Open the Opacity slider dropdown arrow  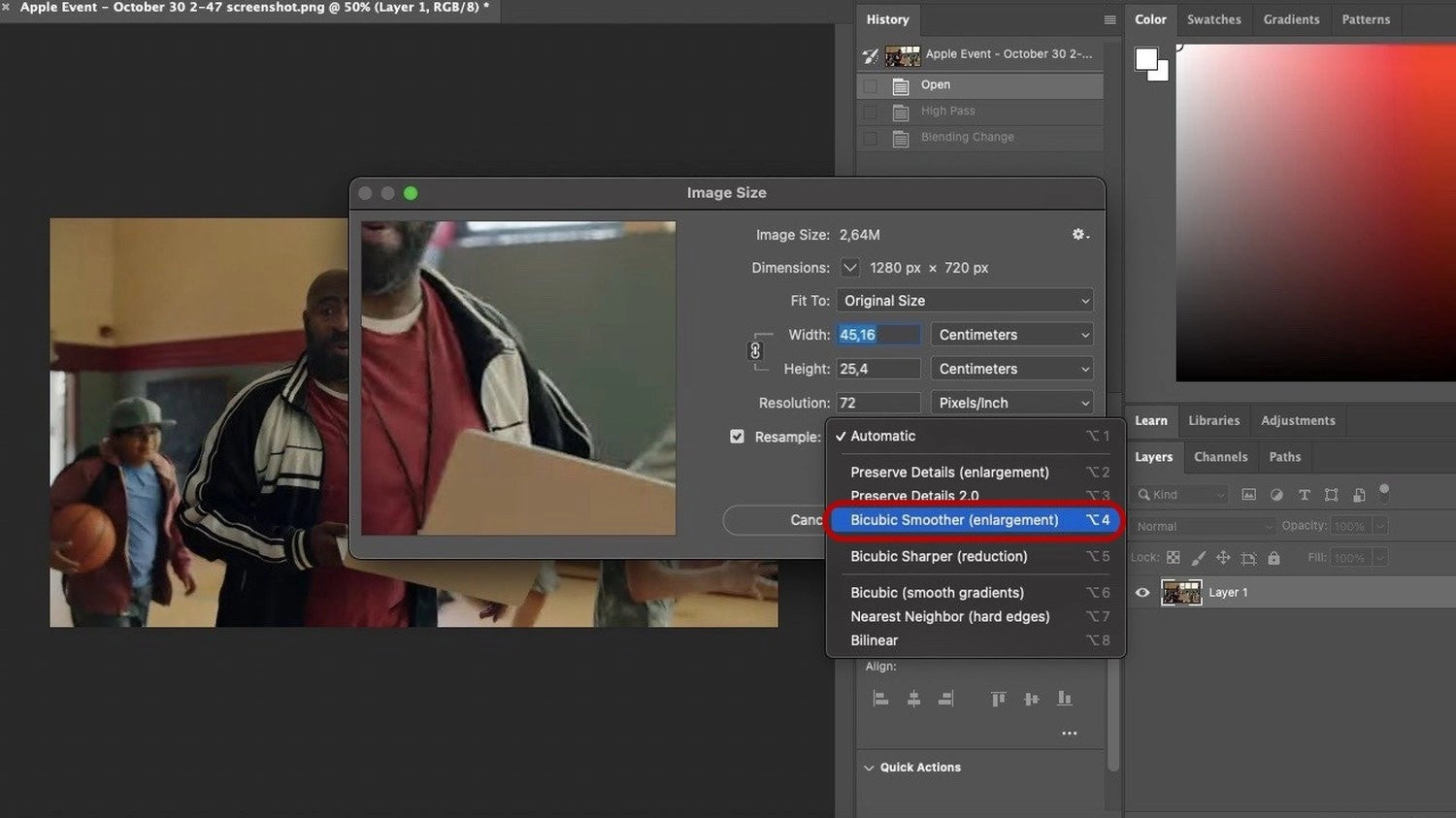(x=1380, y=526)
